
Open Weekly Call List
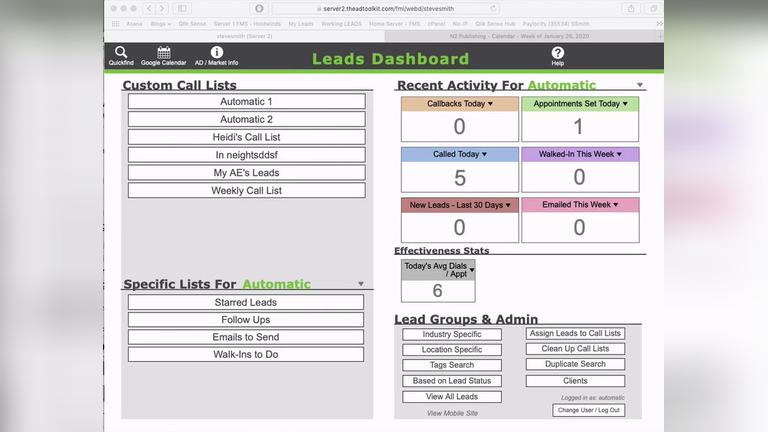(x=246, y=191)
